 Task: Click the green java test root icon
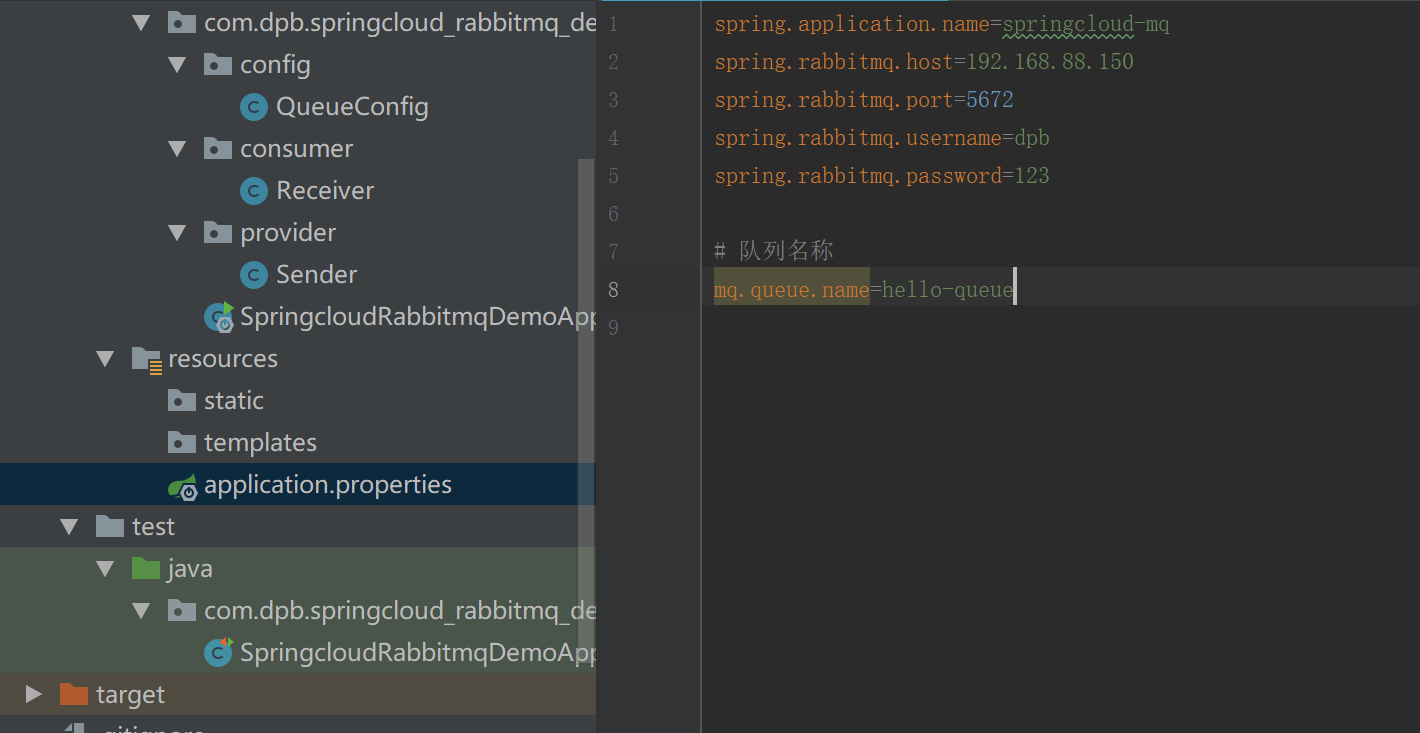[146, 569]
